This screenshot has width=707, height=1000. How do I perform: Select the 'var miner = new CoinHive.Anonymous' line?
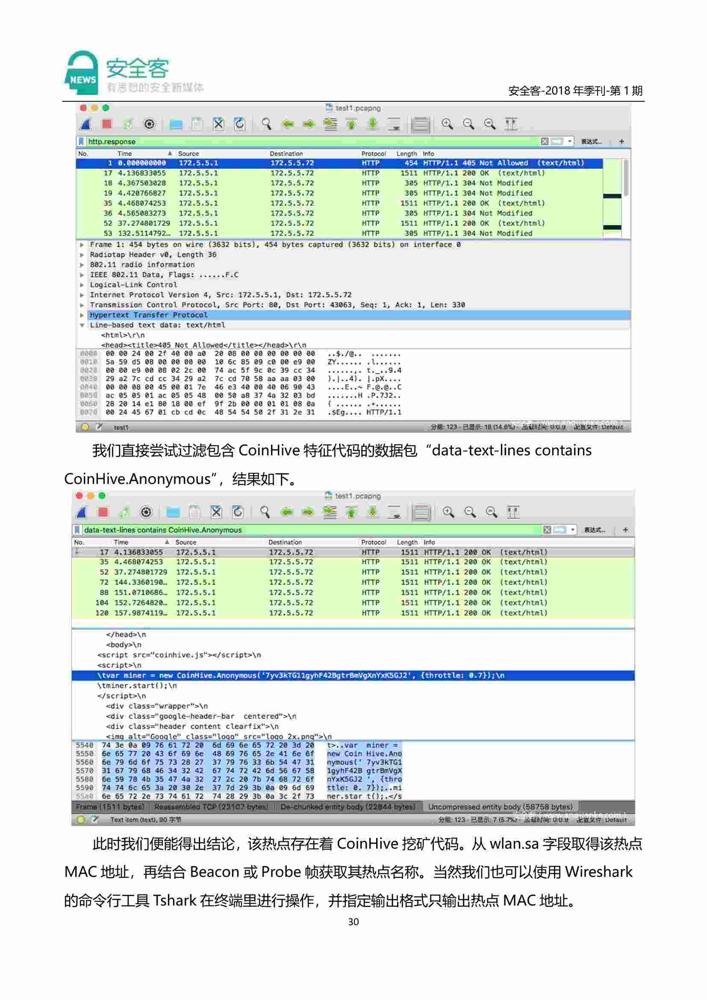(x=353, y=675)
